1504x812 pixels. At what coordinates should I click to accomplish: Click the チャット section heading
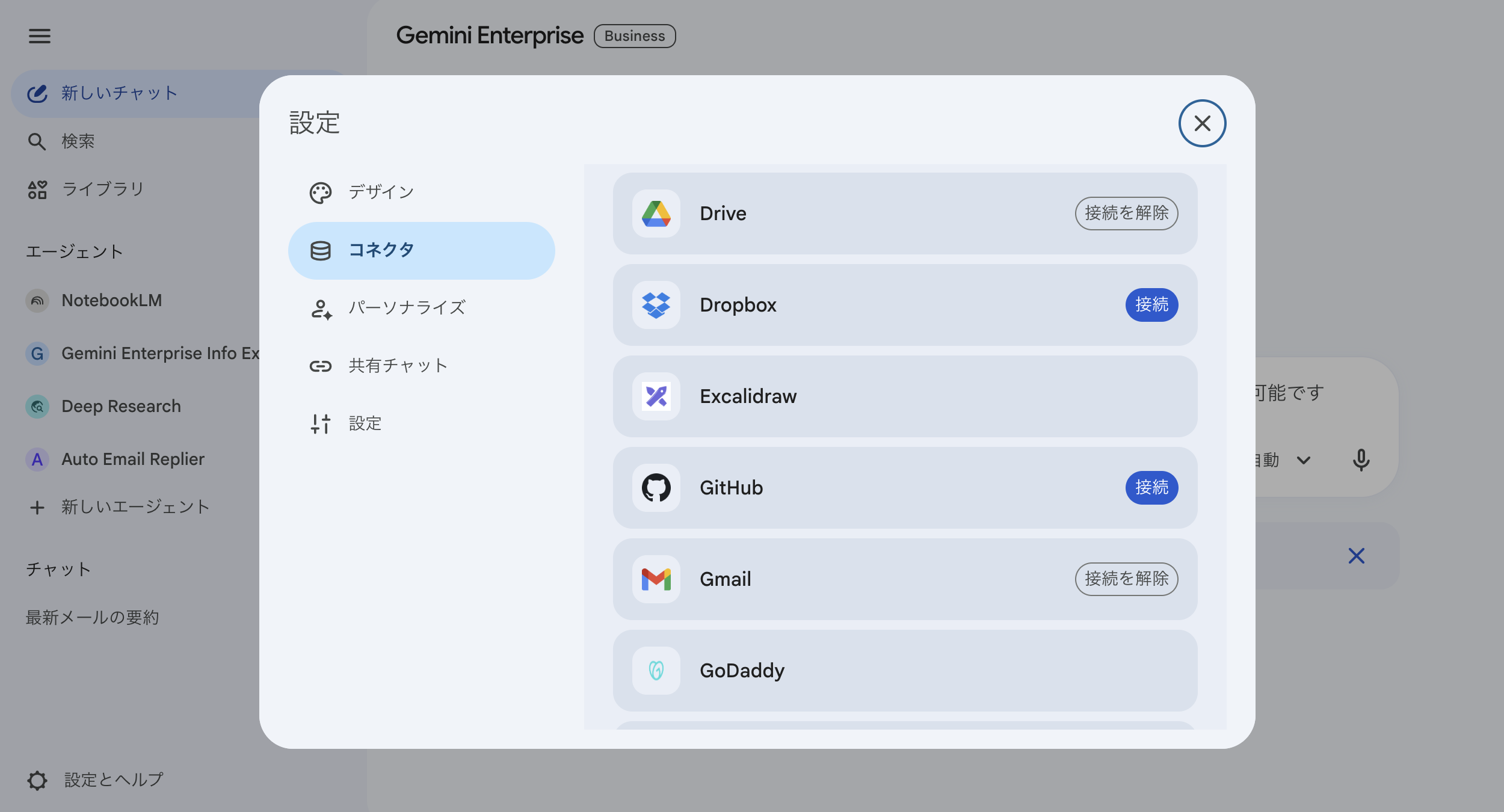[58, 570]
